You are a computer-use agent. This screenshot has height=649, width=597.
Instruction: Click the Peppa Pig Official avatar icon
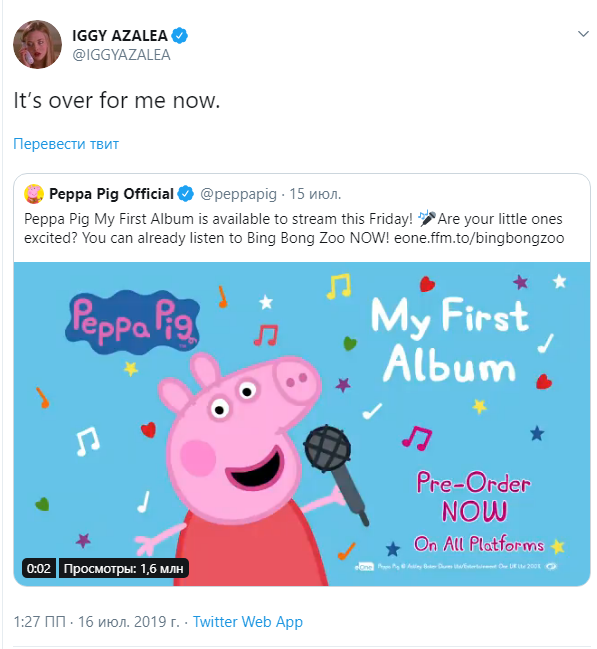(x=34, y=194)
